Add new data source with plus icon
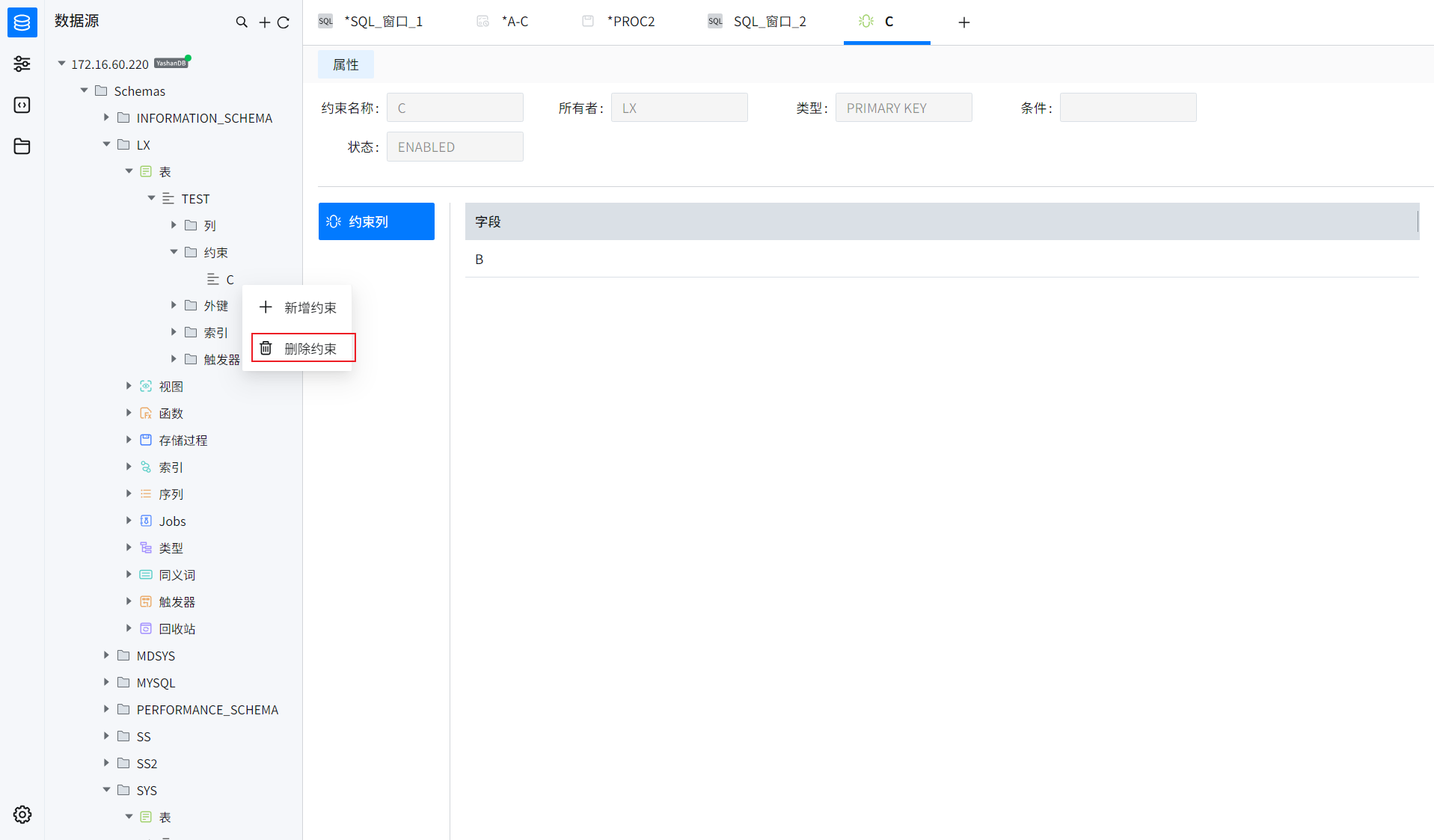The image size is (1434, 840). tap(264, 22)
